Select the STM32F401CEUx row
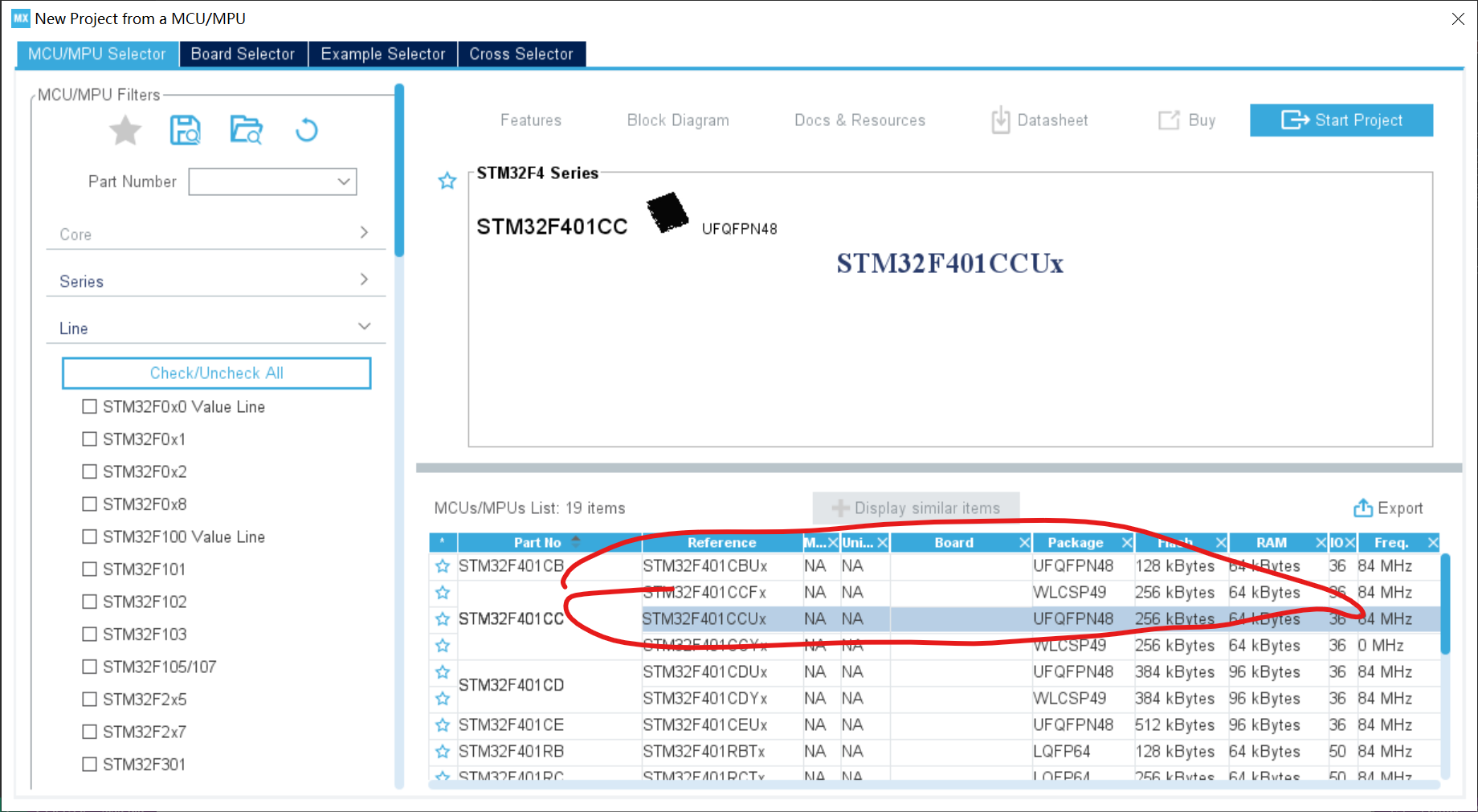The image size is (1478, 812). [705, 725]
